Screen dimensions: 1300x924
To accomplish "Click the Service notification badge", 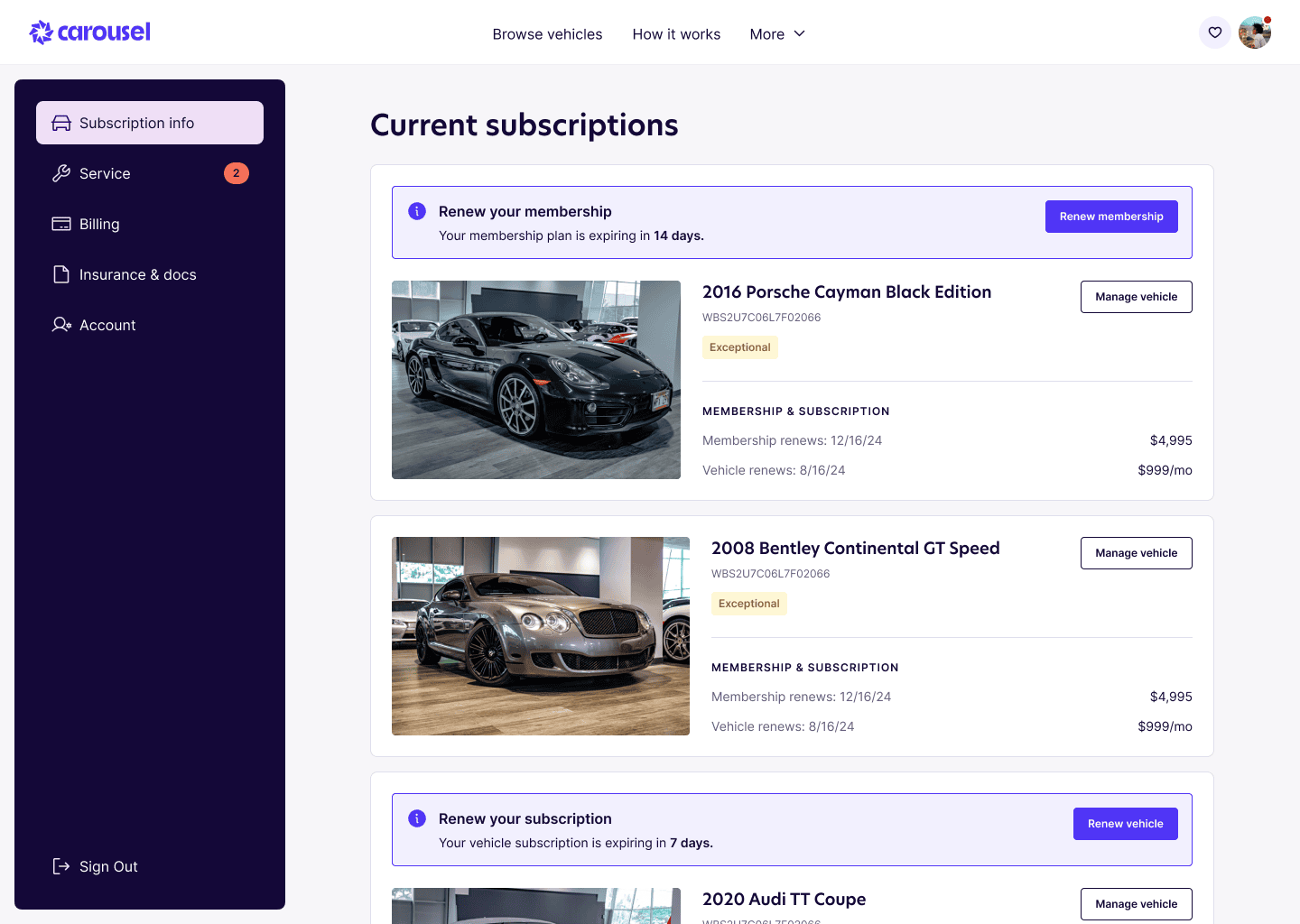I will pos(237,173).
